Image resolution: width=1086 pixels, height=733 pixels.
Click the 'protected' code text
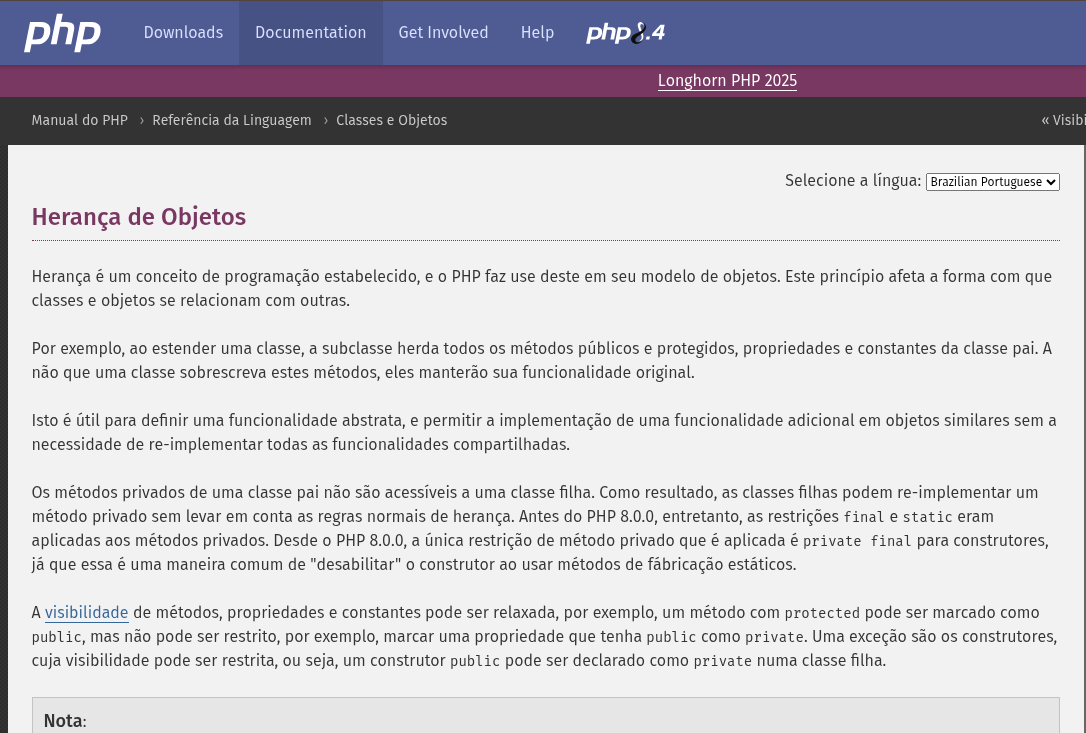pyautogui.click(x=821, y=613)
